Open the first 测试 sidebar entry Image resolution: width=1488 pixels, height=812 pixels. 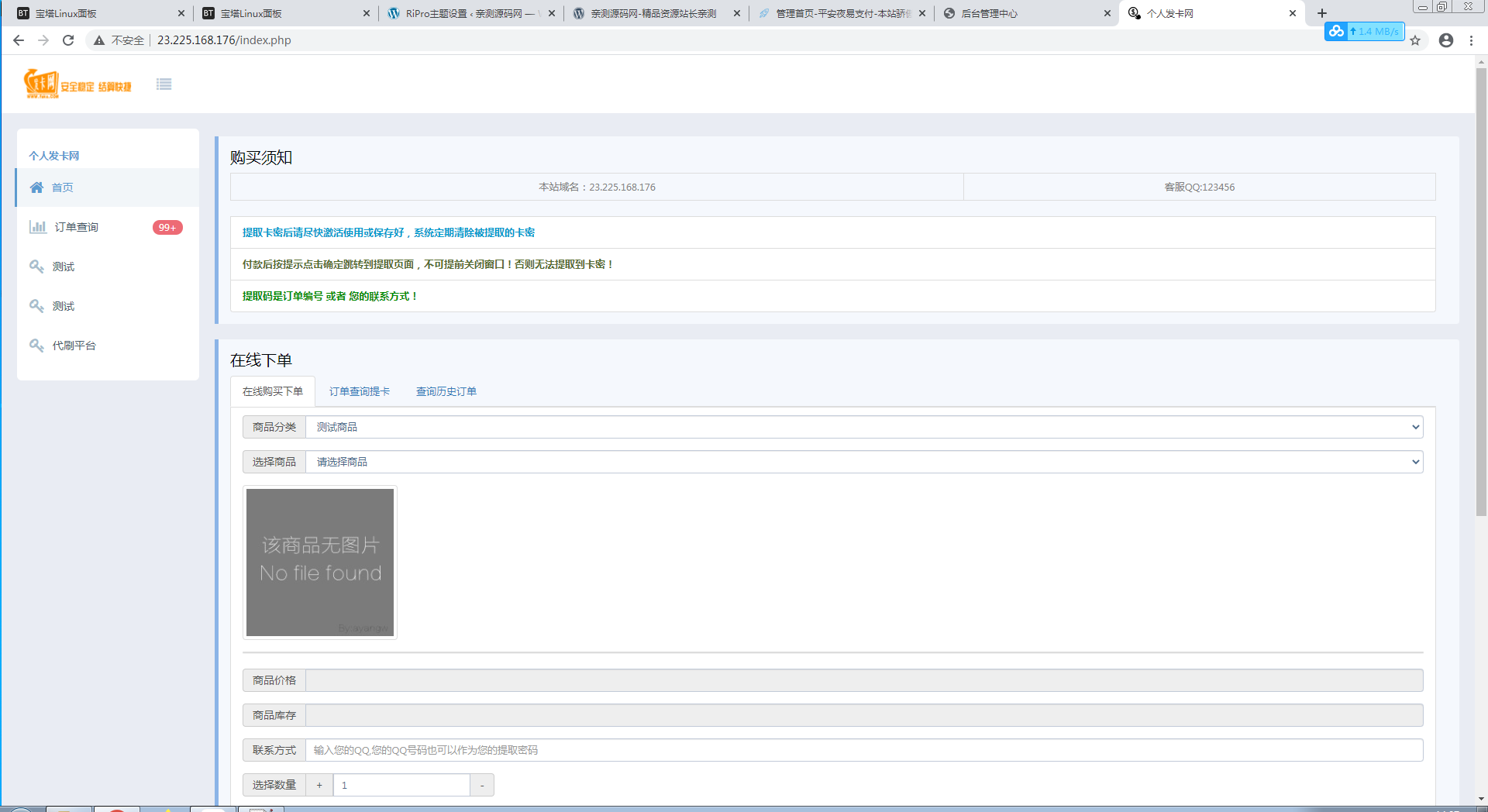tap(108, 267)
